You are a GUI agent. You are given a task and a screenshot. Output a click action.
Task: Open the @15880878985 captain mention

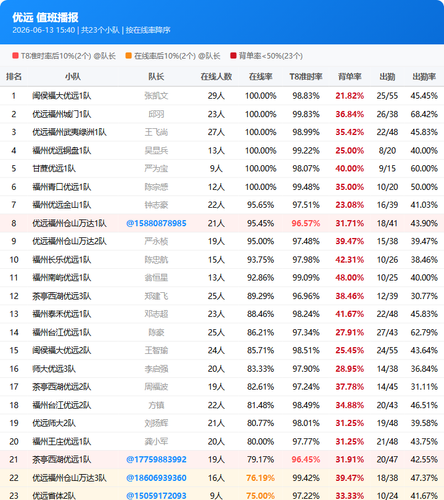[156, 223]
